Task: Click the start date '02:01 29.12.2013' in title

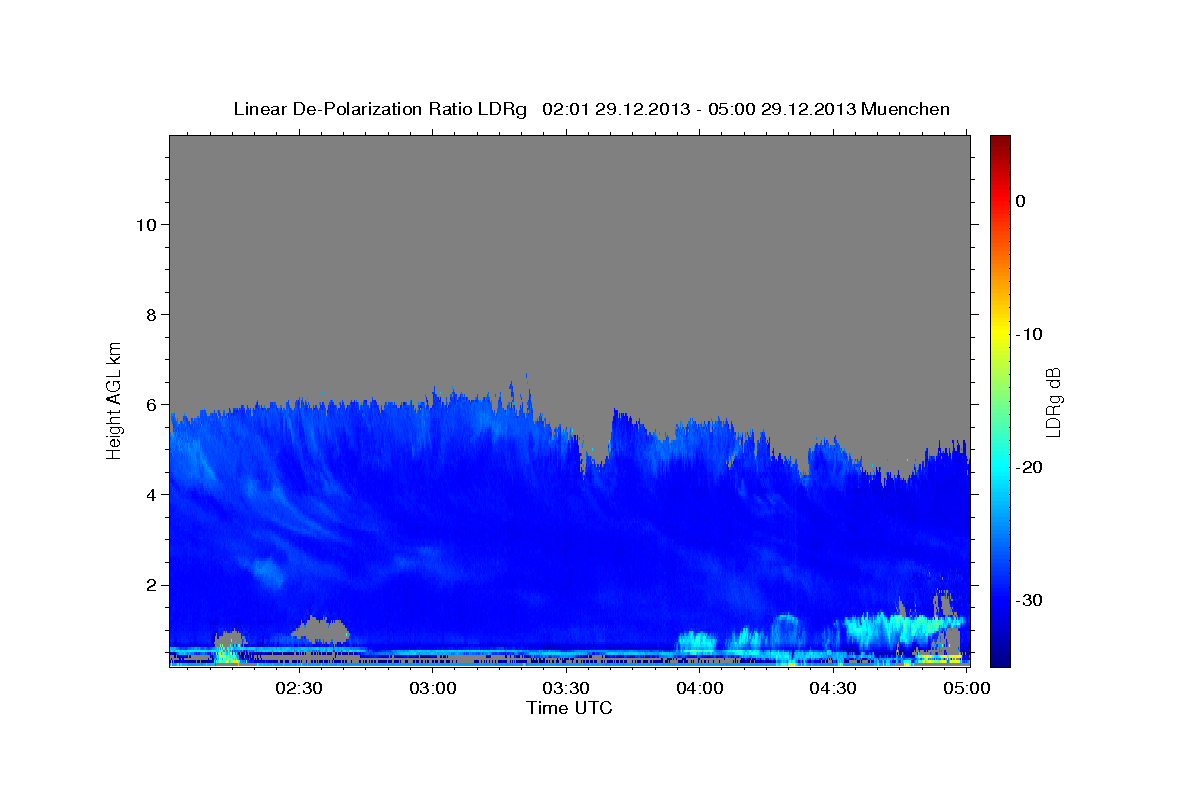Action: (615, 109)
